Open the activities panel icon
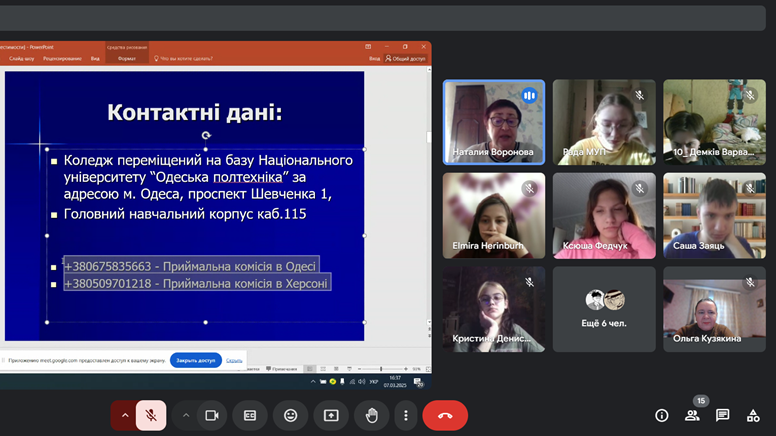The width and height of the screenshot is (776, 436). click(x=753, y=416)
